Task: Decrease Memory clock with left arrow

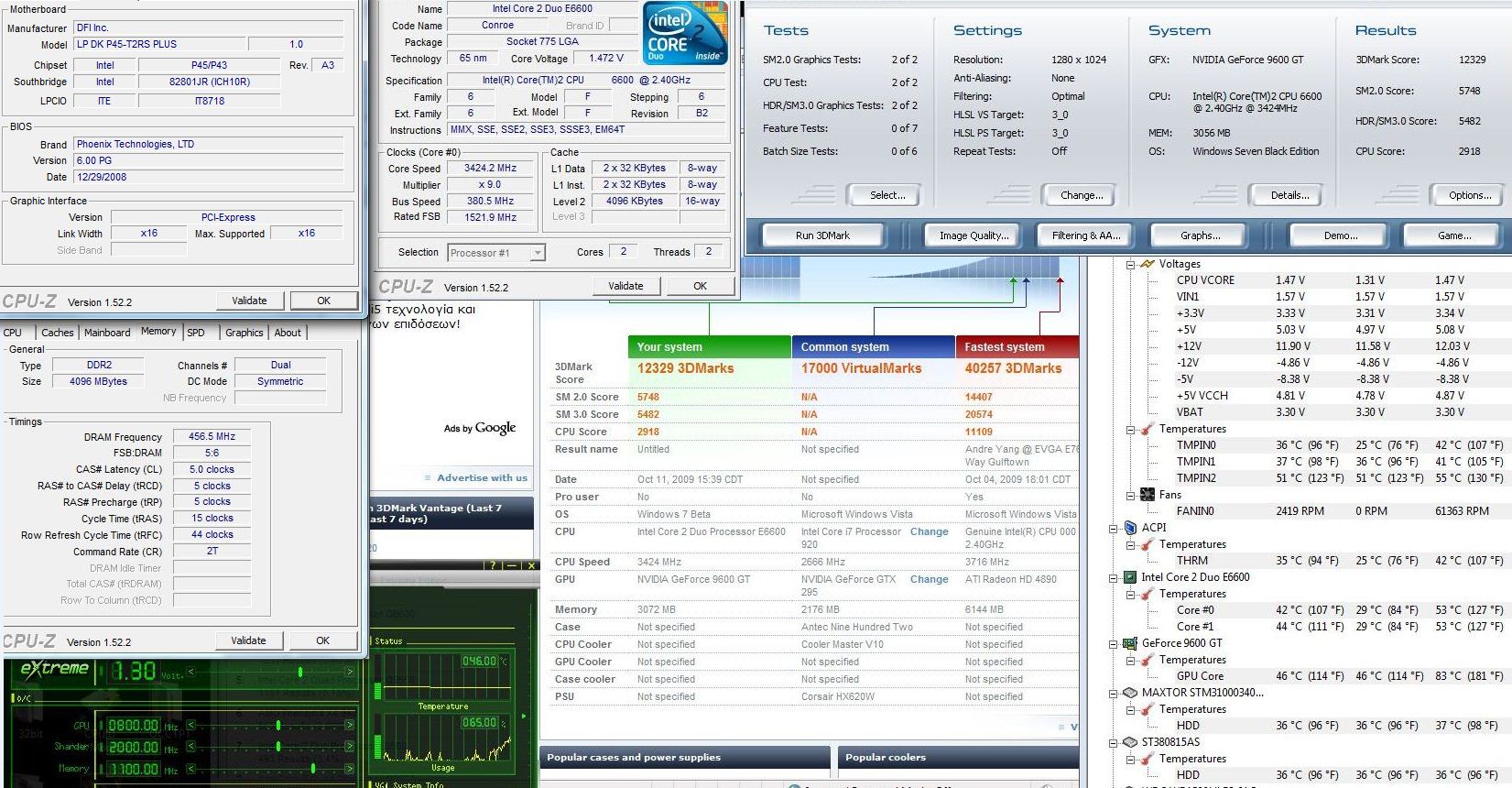Action: 190,769
